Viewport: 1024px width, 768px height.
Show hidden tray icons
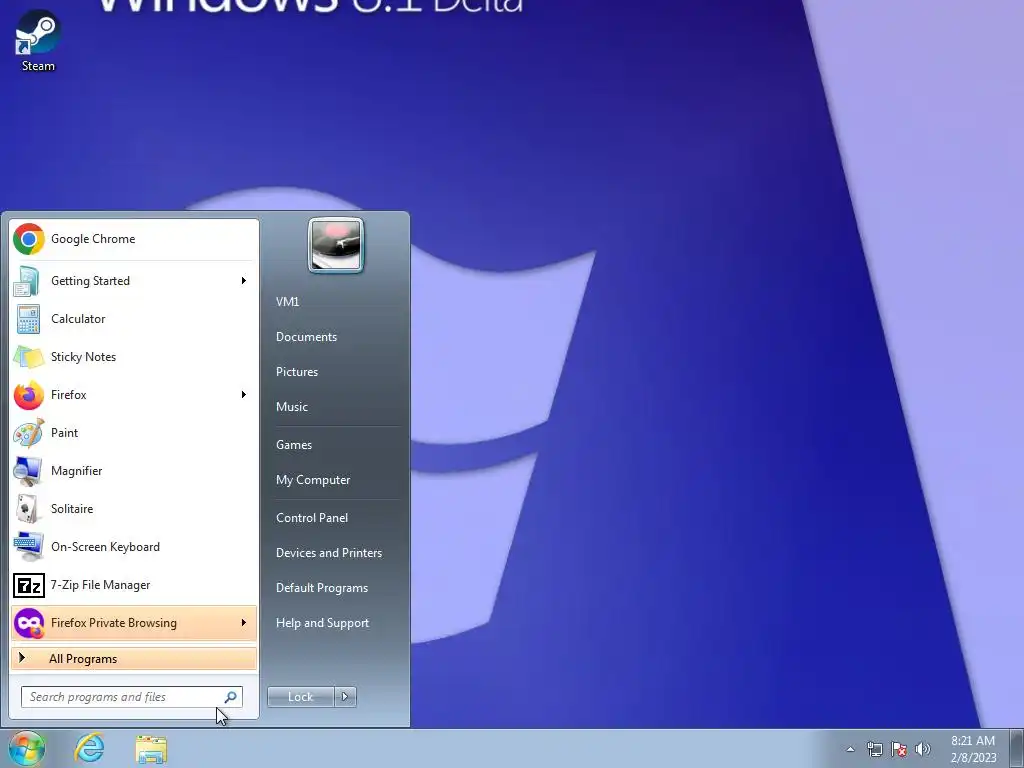850,749
